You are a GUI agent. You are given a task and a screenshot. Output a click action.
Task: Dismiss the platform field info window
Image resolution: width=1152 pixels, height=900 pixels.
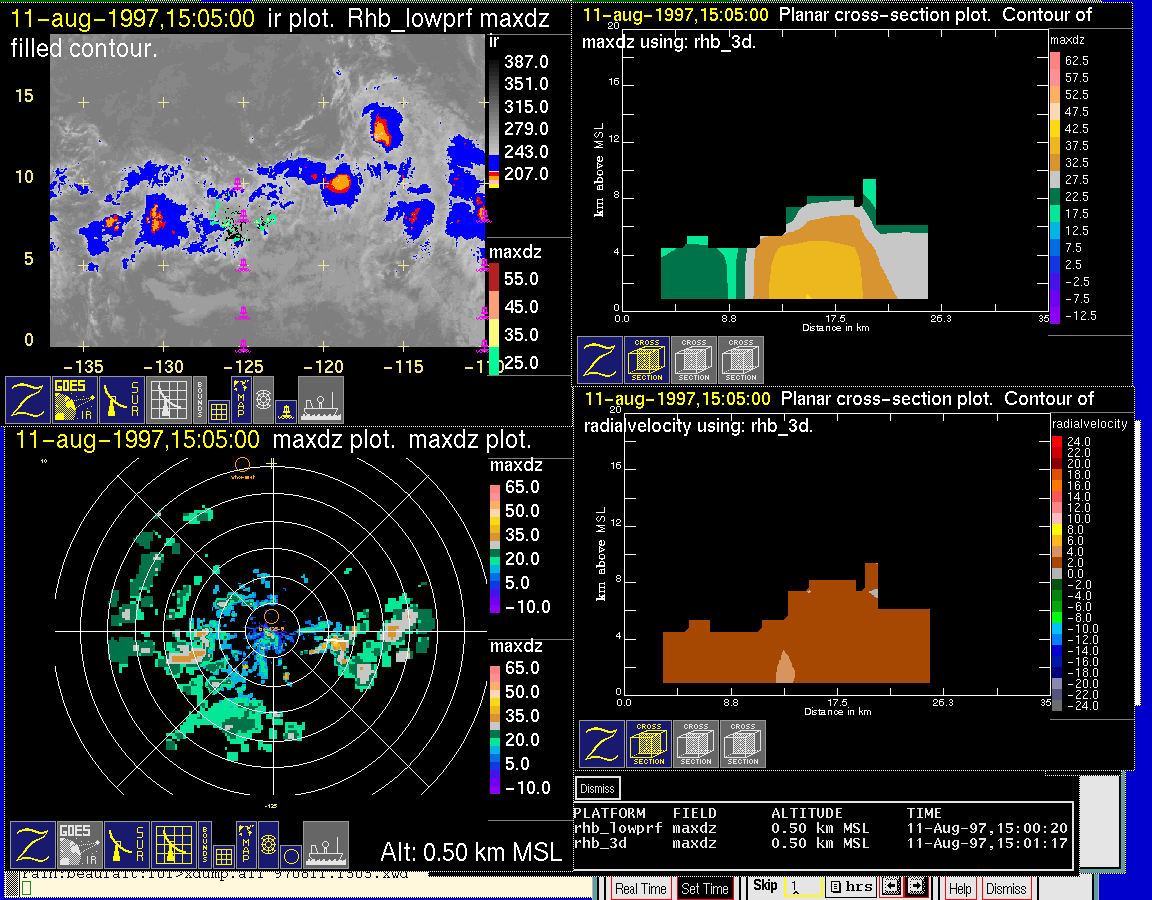(598, 788)
